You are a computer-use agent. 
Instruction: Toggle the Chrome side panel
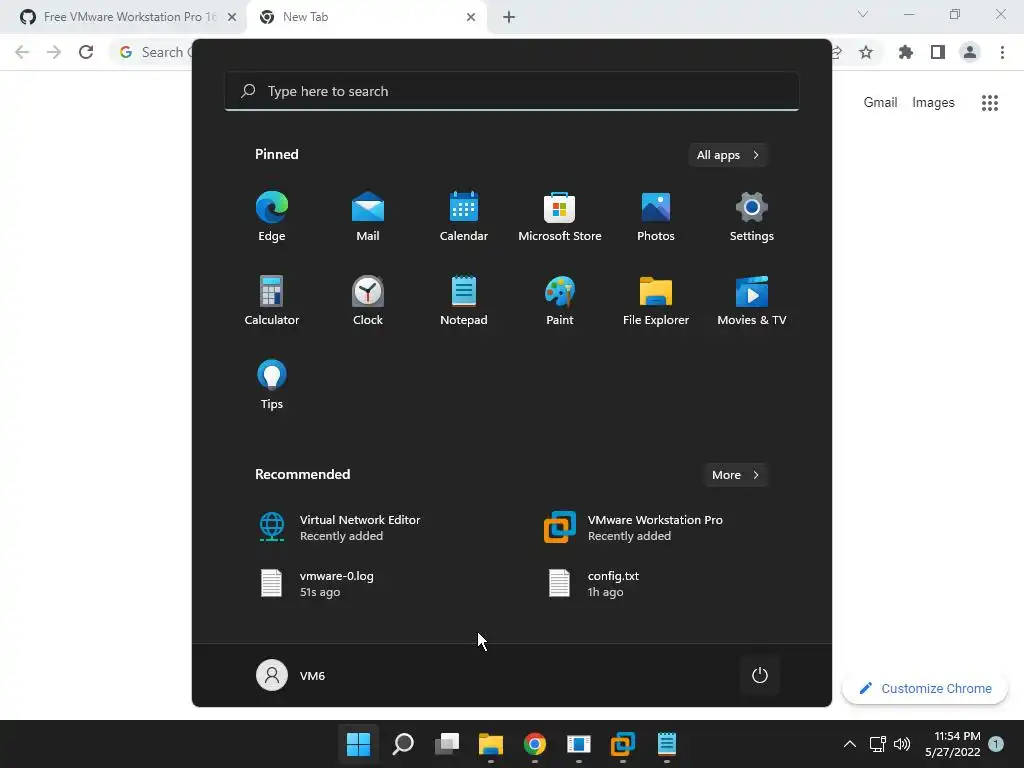click(x=938, y=52)
